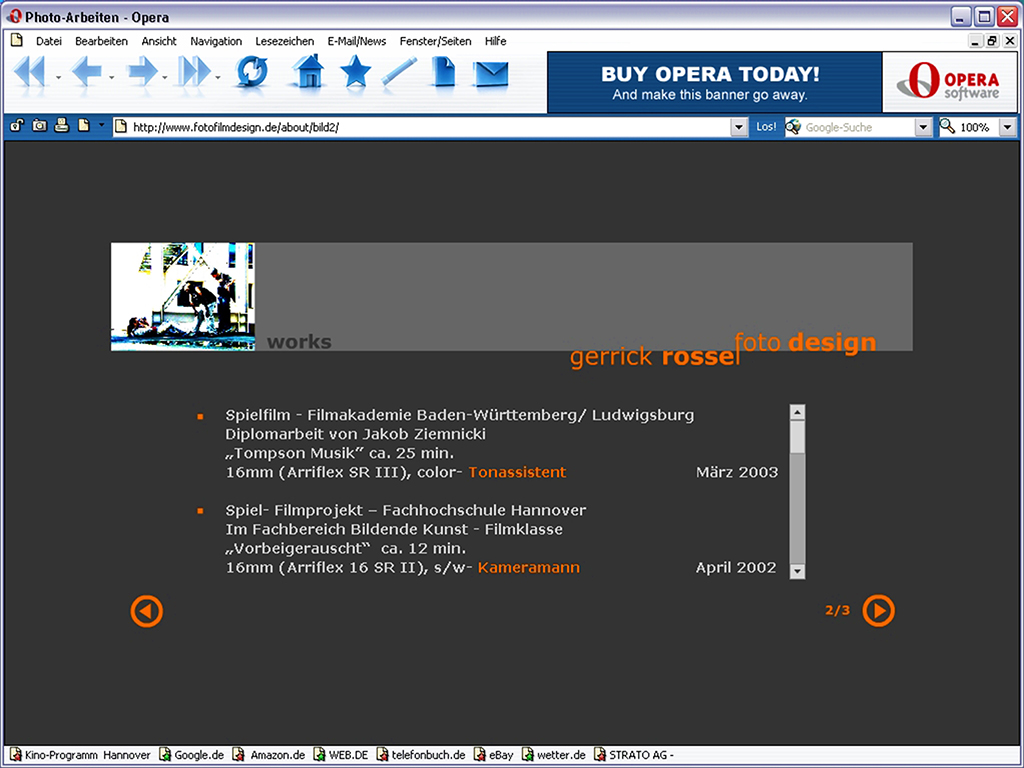Click the orange Tonassistent text
The width and height of the screenshot is (1024, 768).
(x=517, y=472)
